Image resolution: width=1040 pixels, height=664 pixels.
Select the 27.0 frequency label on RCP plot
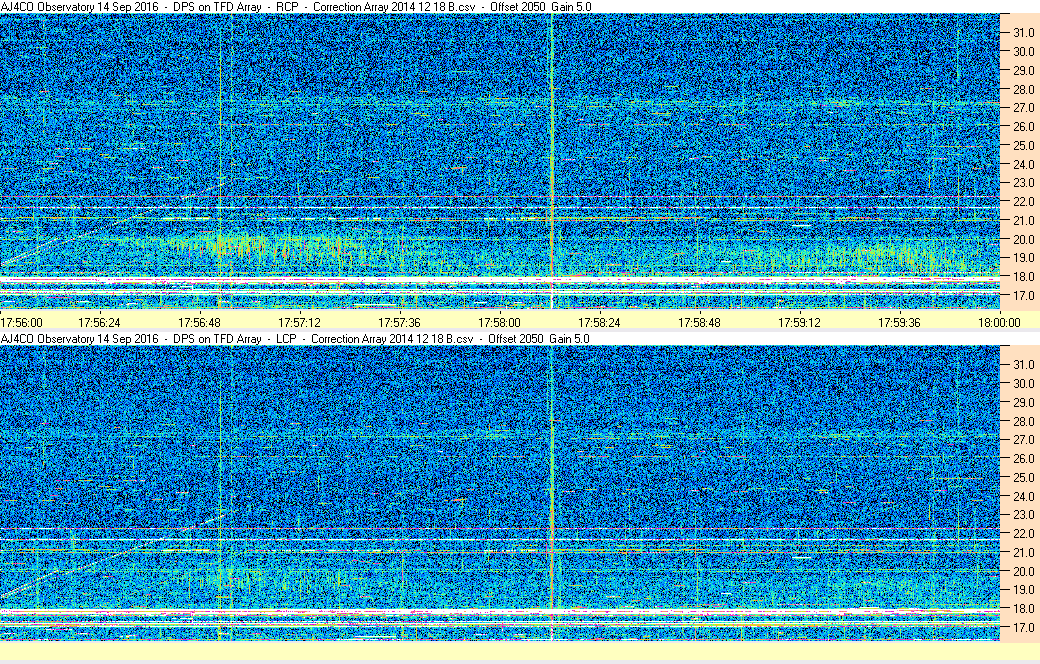(x=1023, y=107)
